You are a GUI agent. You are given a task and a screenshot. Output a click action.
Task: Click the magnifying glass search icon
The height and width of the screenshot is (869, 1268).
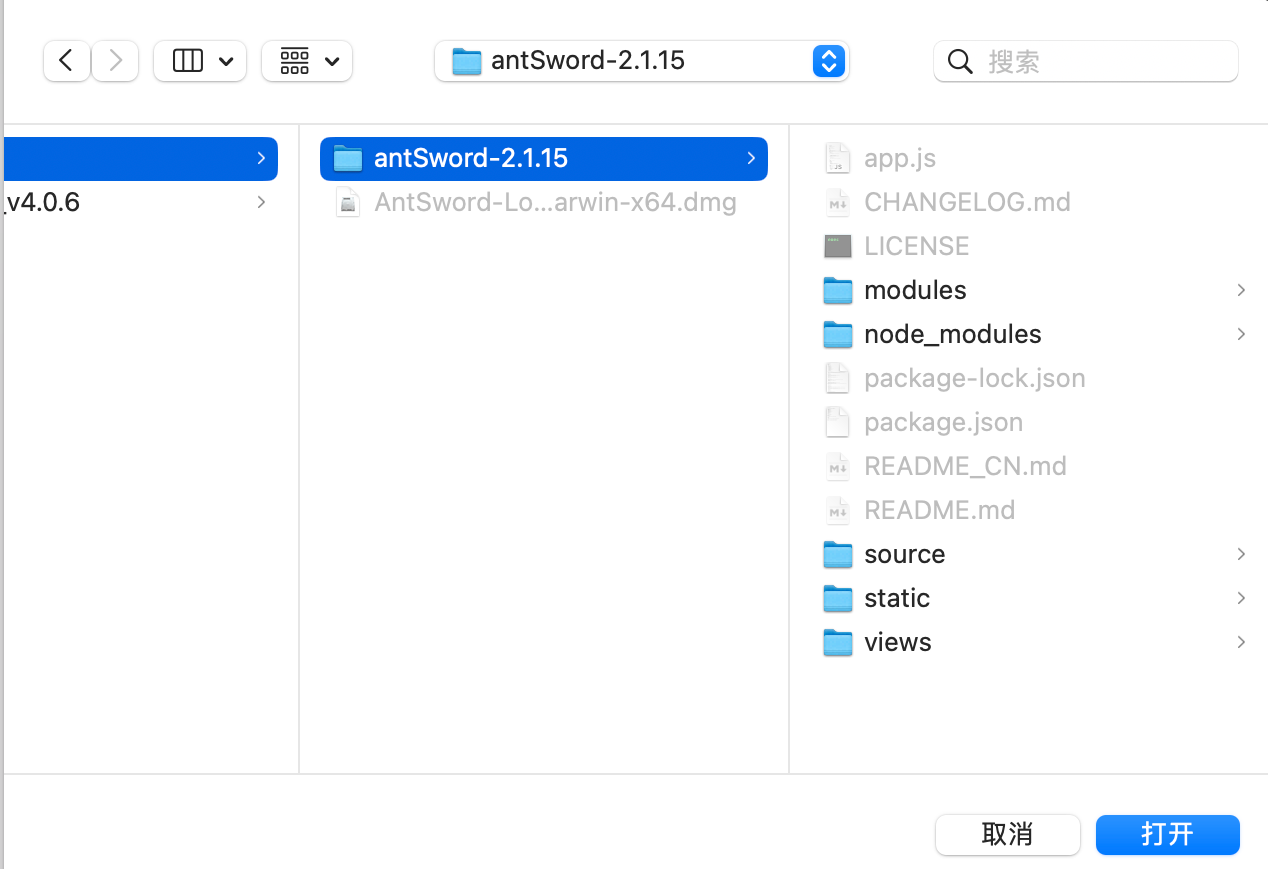coord(960,62)
